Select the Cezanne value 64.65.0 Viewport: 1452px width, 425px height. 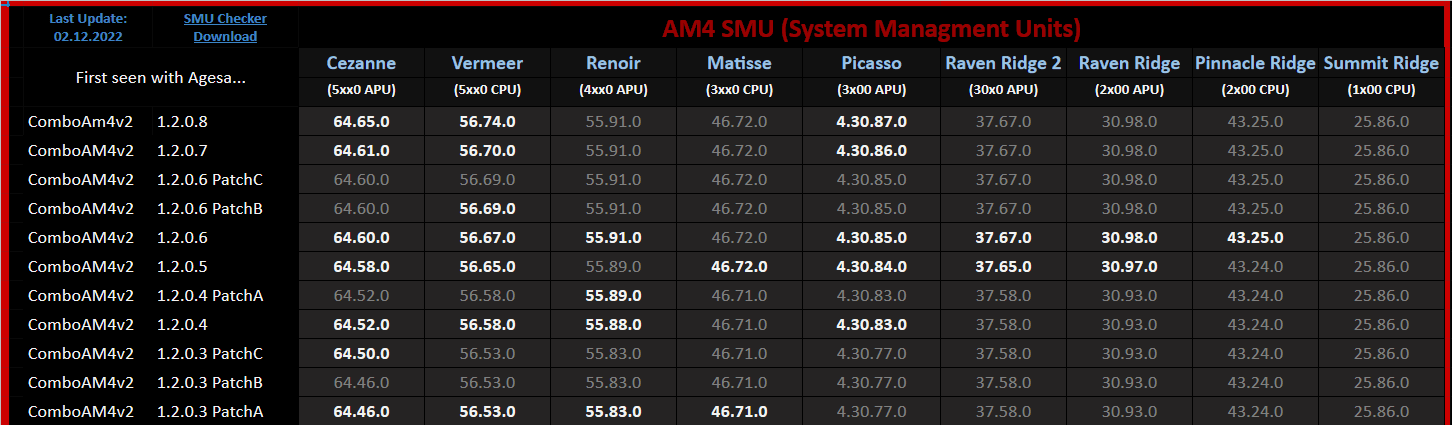pyautogui.click(x=361, y=122)
